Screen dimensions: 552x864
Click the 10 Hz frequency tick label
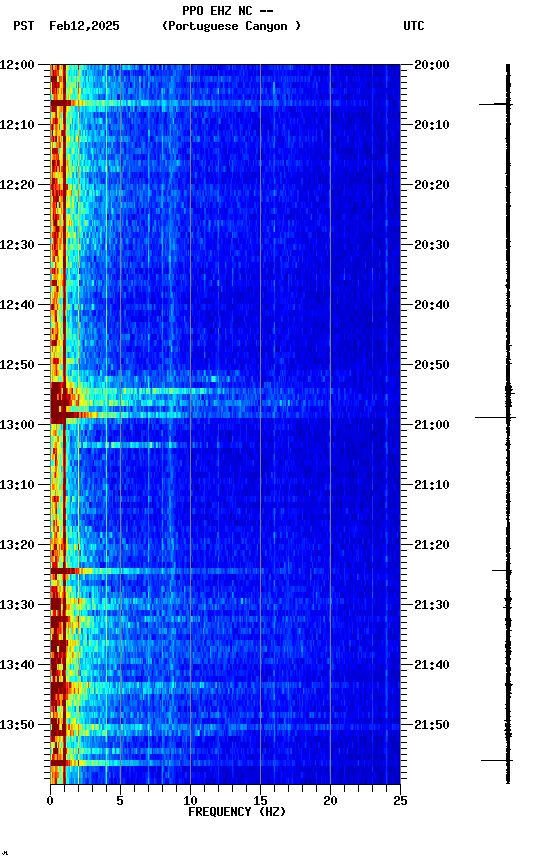click(x=190, y=801)
